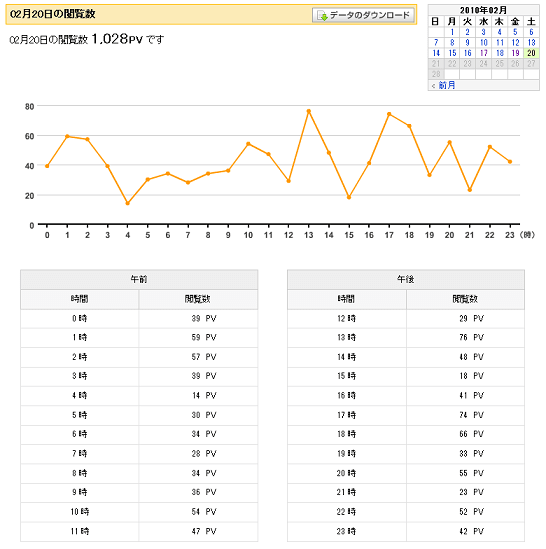Select calendar date 19
Screen dimensions: 546x549
click(515, 53)
